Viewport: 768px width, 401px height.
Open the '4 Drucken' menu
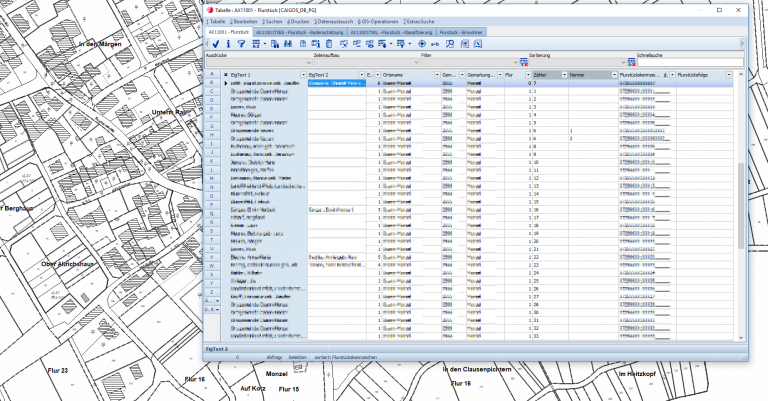(298, 22)
